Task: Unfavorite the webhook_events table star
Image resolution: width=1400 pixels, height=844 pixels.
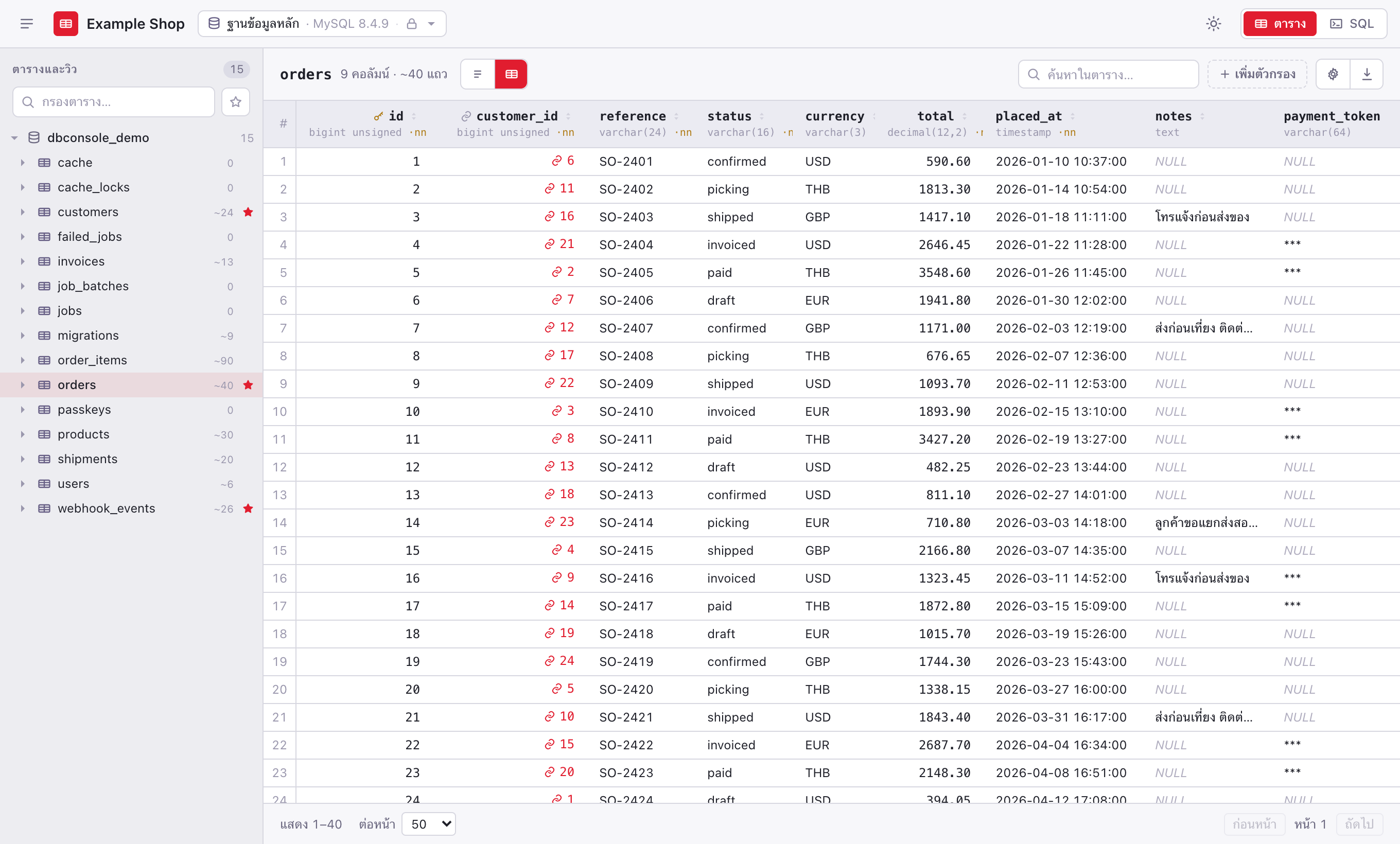Action: (248, 508)
